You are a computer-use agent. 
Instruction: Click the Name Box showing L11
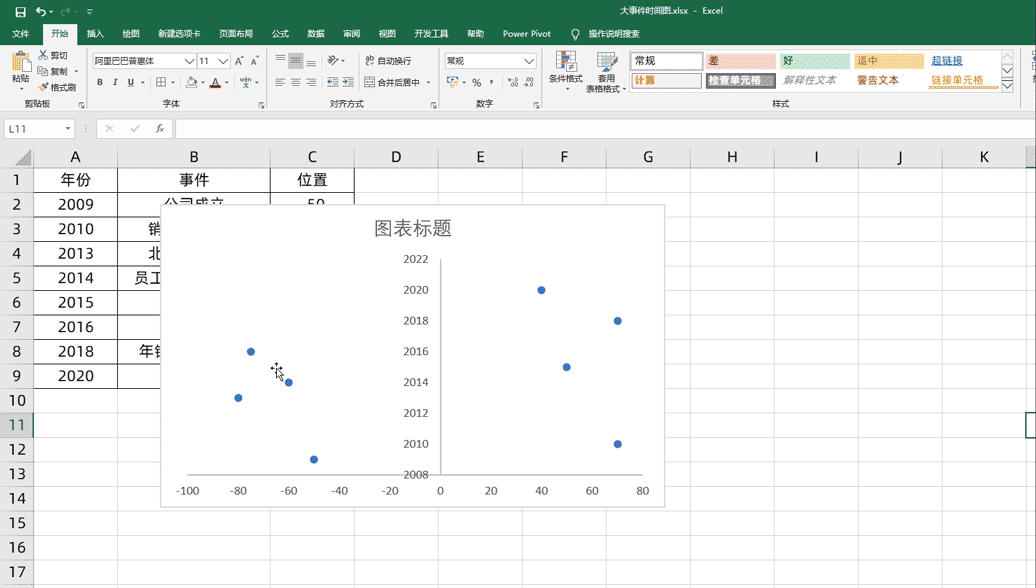pyautogui.click(x=39, y=129)
